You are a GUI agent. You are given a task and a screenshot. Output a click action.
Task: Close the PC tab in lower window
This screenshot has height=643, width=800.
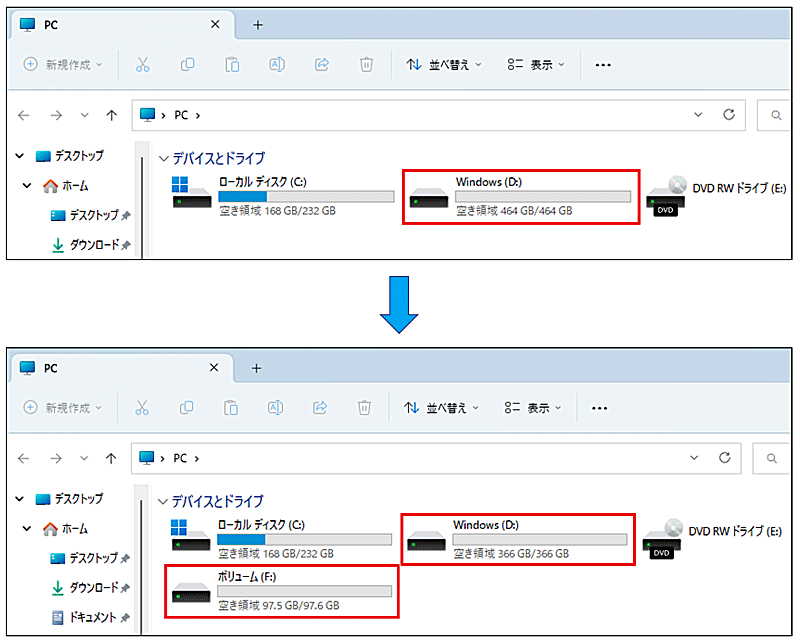214,367
